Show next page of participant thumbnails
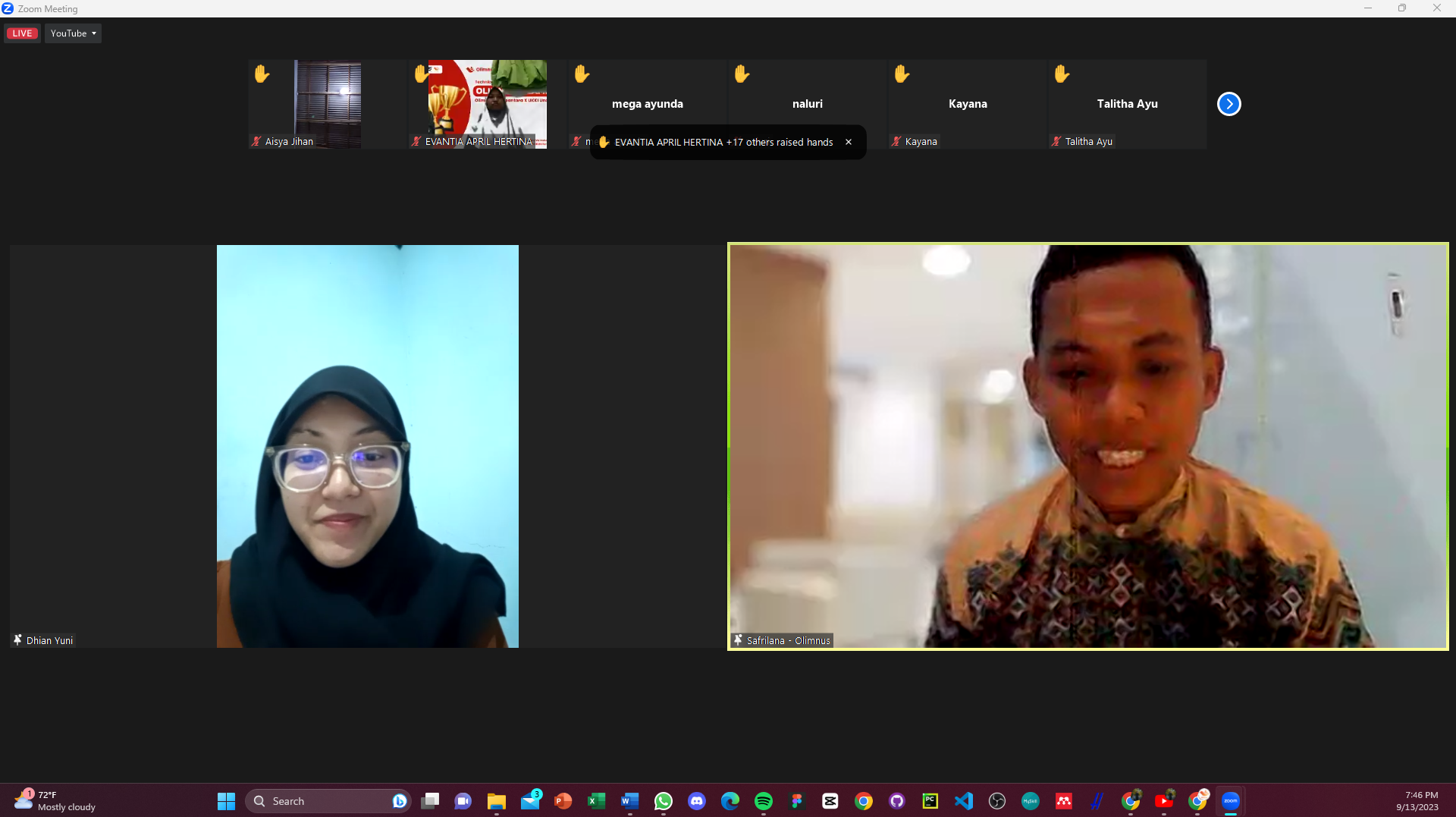The image size is (1456, 817). [1228, 104]
